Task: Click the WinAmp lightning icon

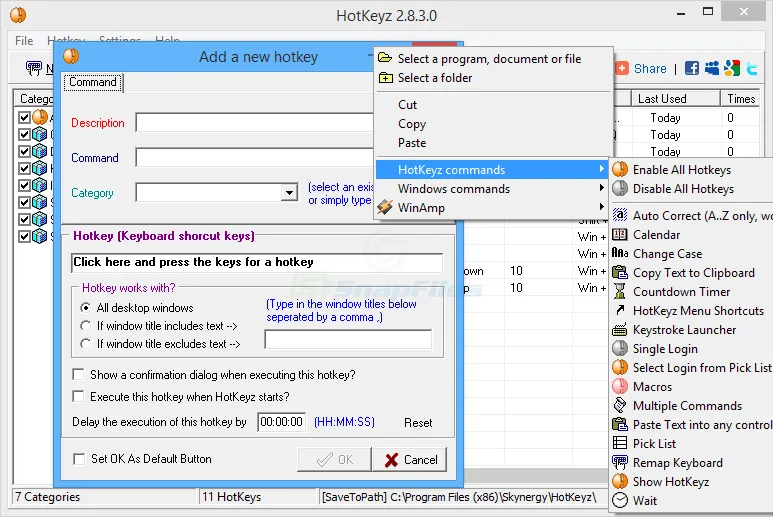Action: [x=385, y=207]
